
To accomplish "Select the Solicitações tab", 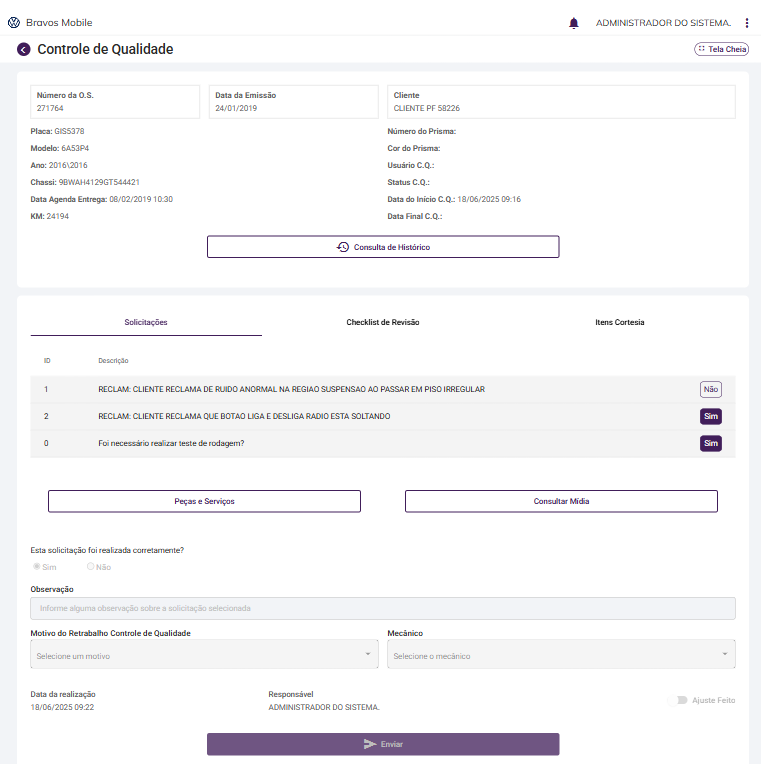I will coord(146,323).
